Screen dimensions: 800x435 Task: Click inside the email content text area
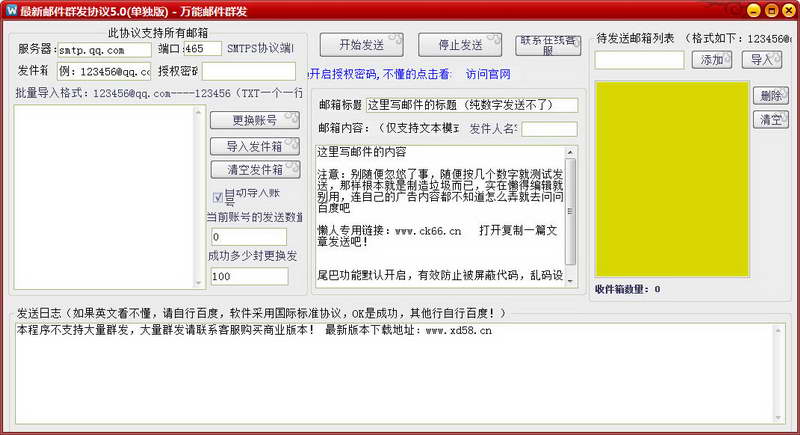(440, 216)
